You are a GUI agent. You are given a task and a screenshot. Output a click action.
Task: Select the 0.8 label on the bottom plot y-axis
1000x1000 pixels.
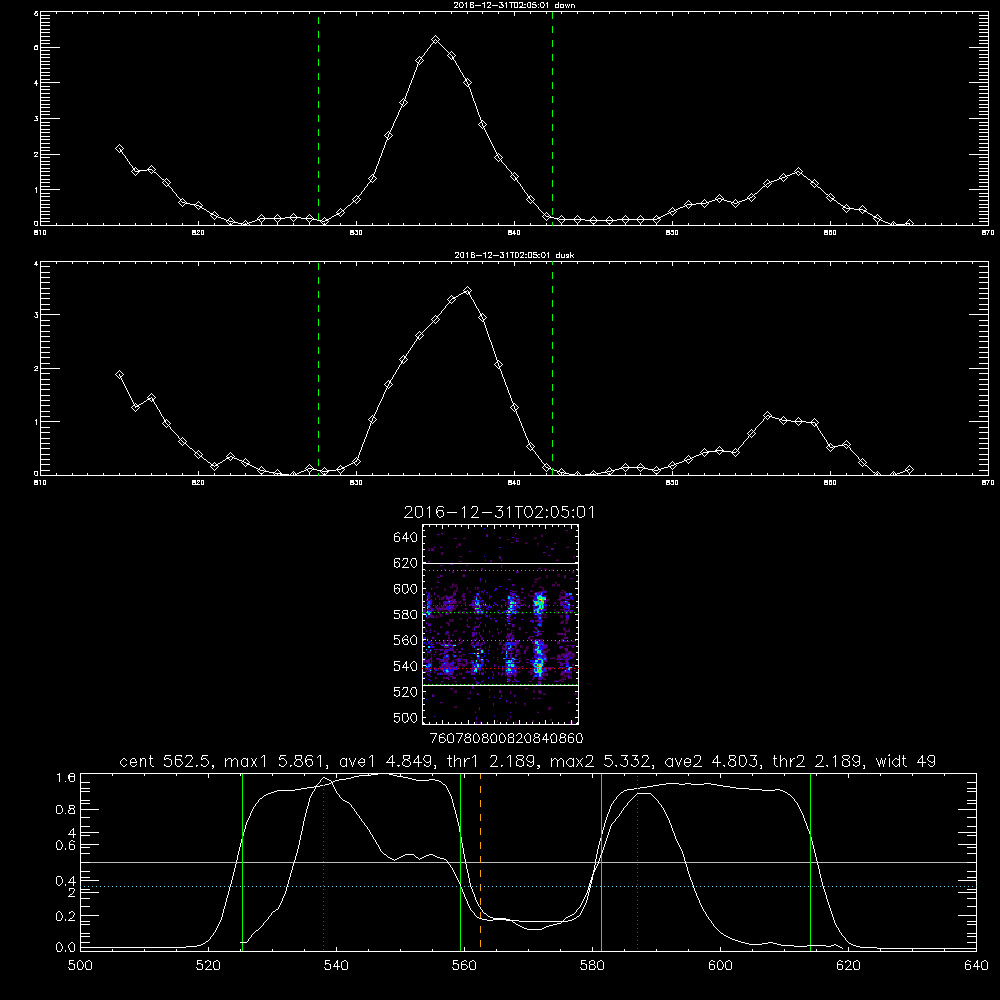tap(66, 810)
